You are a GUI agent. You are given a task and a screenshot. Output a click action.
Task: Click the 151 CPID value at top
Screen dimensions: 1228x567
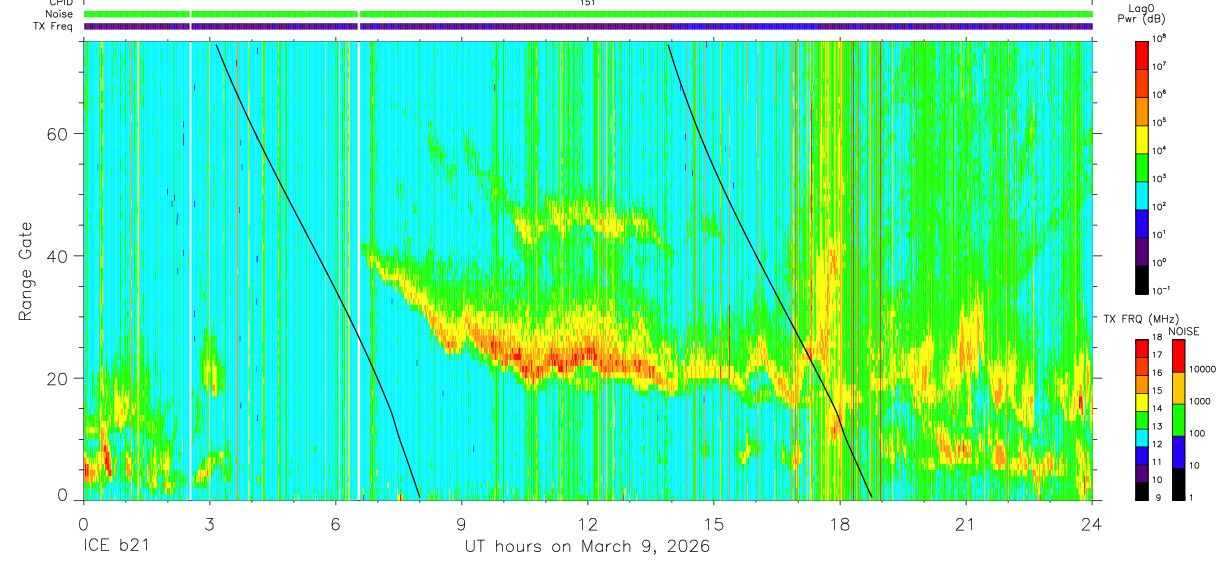point(588,3)
